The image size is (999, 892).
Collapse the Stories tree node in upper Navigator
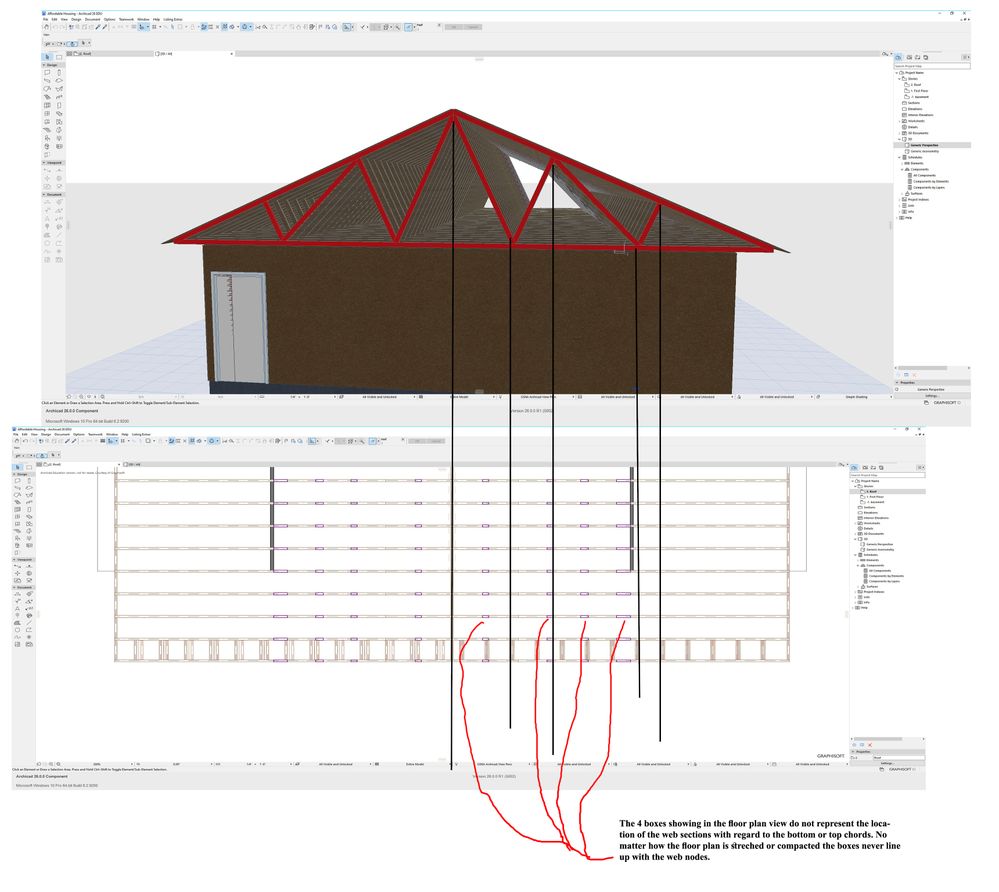(900, 79)
